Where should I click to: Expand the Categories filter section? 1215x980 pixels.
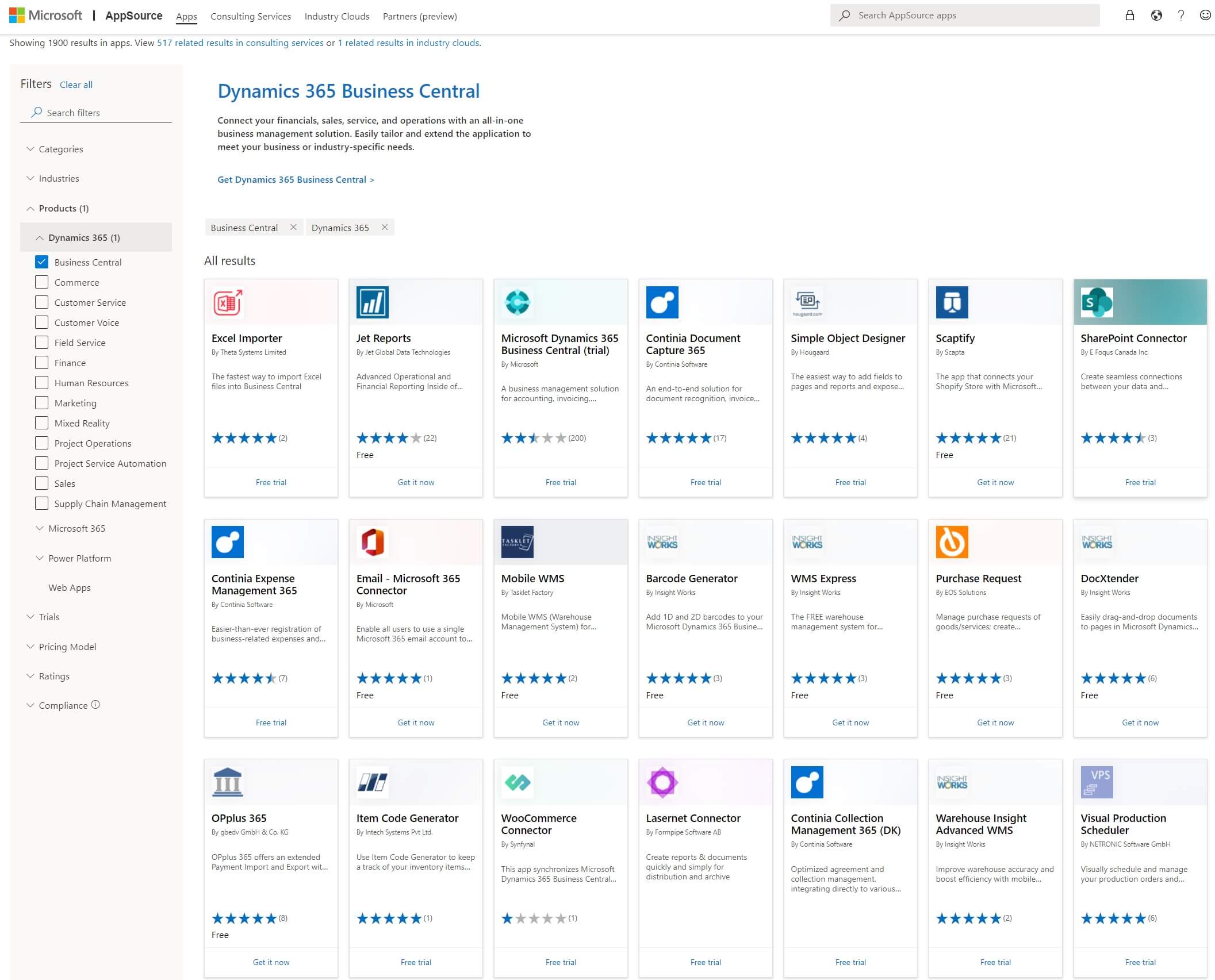click(55, 149)
